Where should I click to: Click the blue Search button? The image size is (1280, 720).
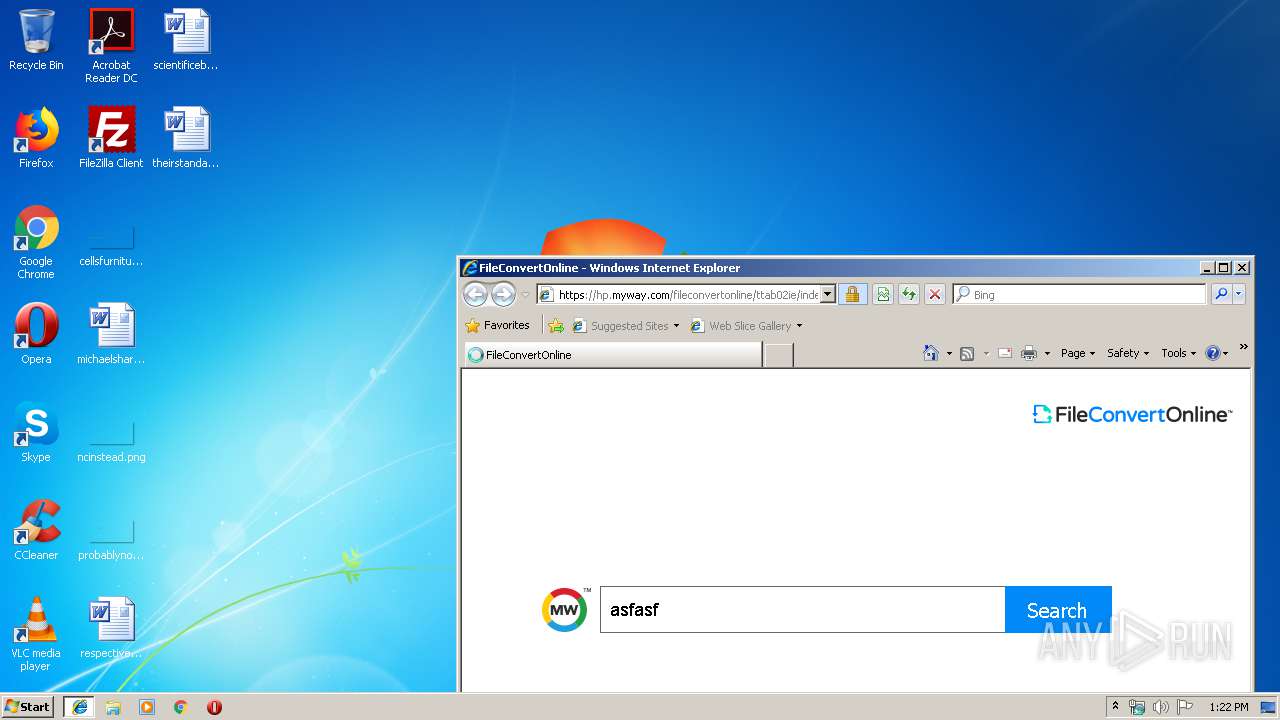tap(1057, 609)
